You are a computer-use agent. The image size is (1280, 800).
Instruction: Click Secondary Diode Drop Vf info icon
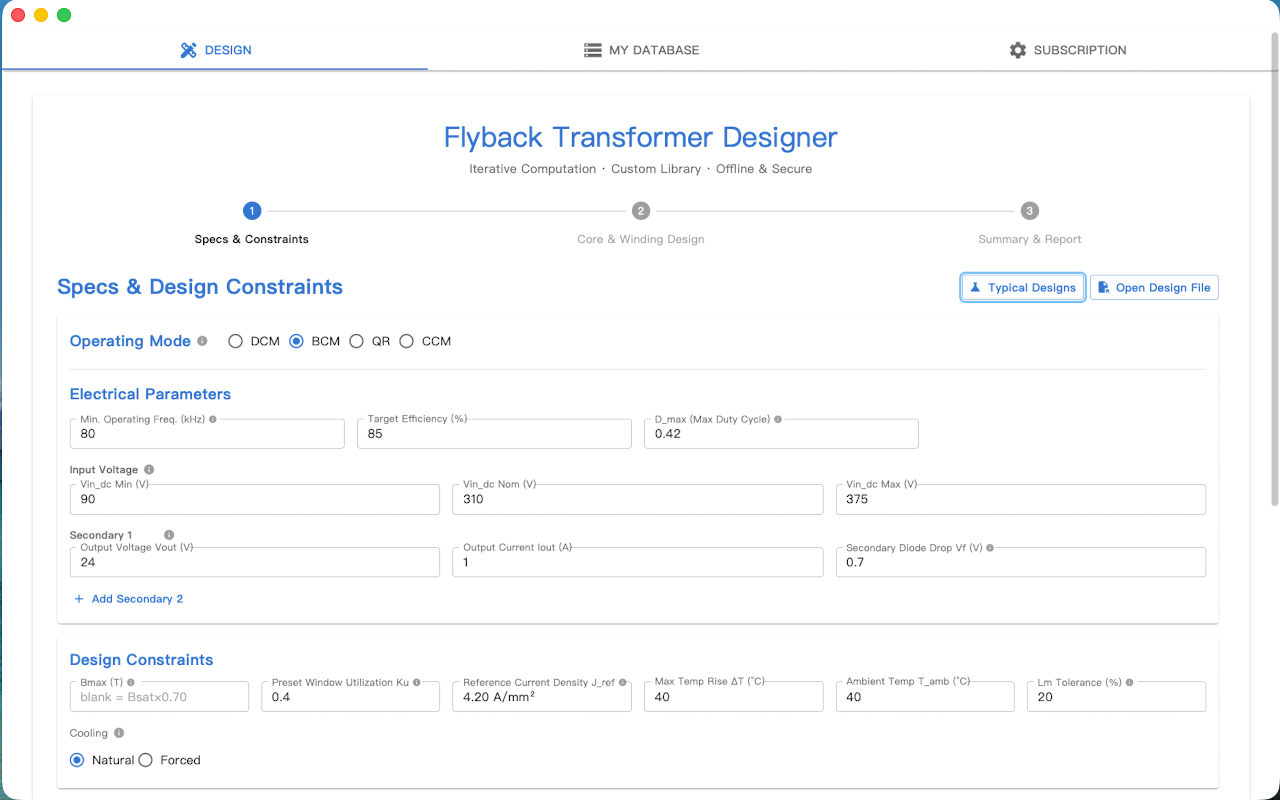990,548
